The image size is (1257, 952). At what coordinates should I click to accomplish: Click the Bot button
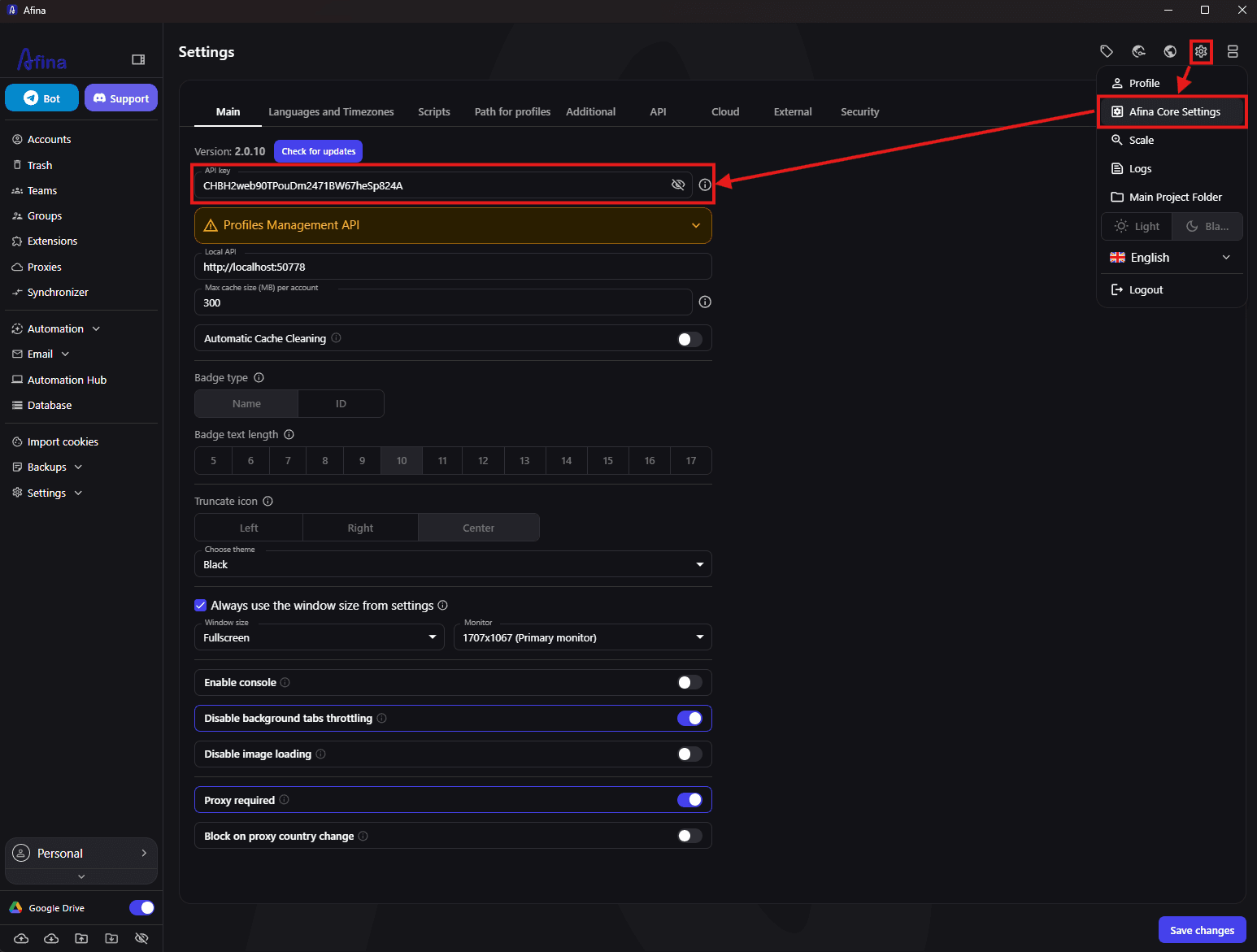point(41,98)
